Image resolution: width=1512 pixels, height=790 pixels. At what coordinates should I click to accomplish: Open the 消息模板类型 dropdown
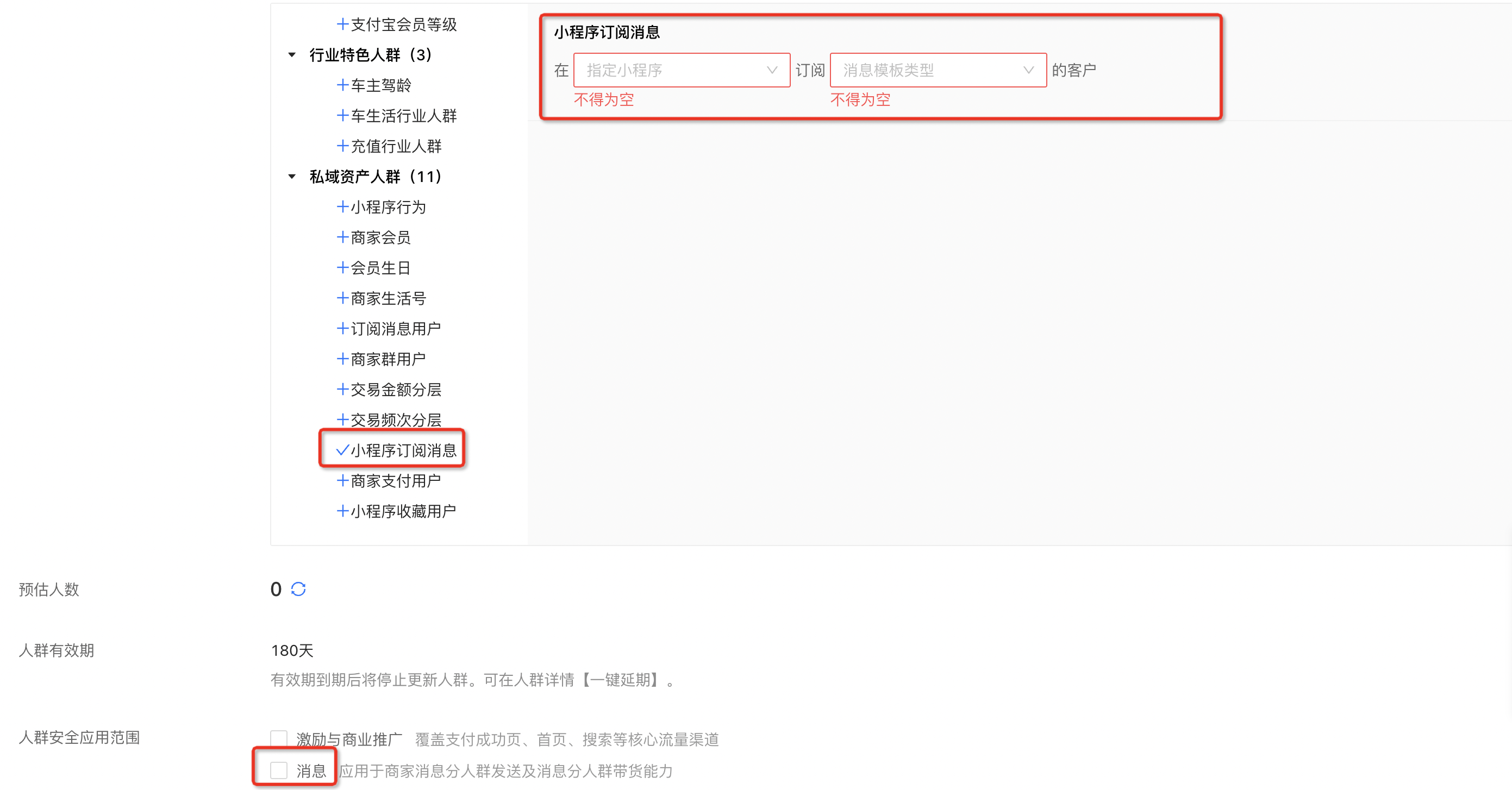[938, 71]
